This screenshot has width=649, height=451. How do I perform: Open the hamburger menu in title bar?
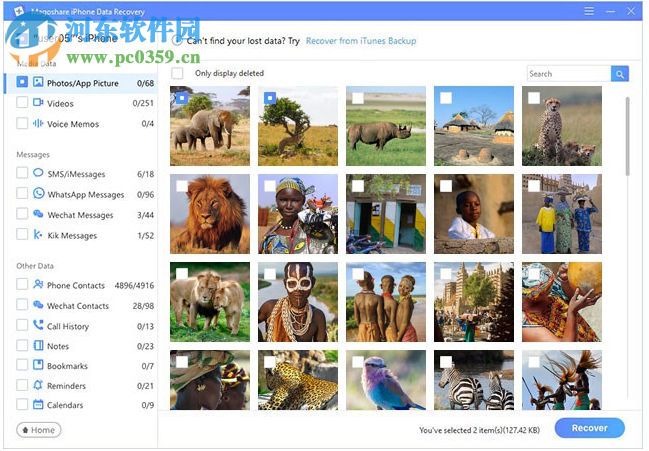click(589, 11)
